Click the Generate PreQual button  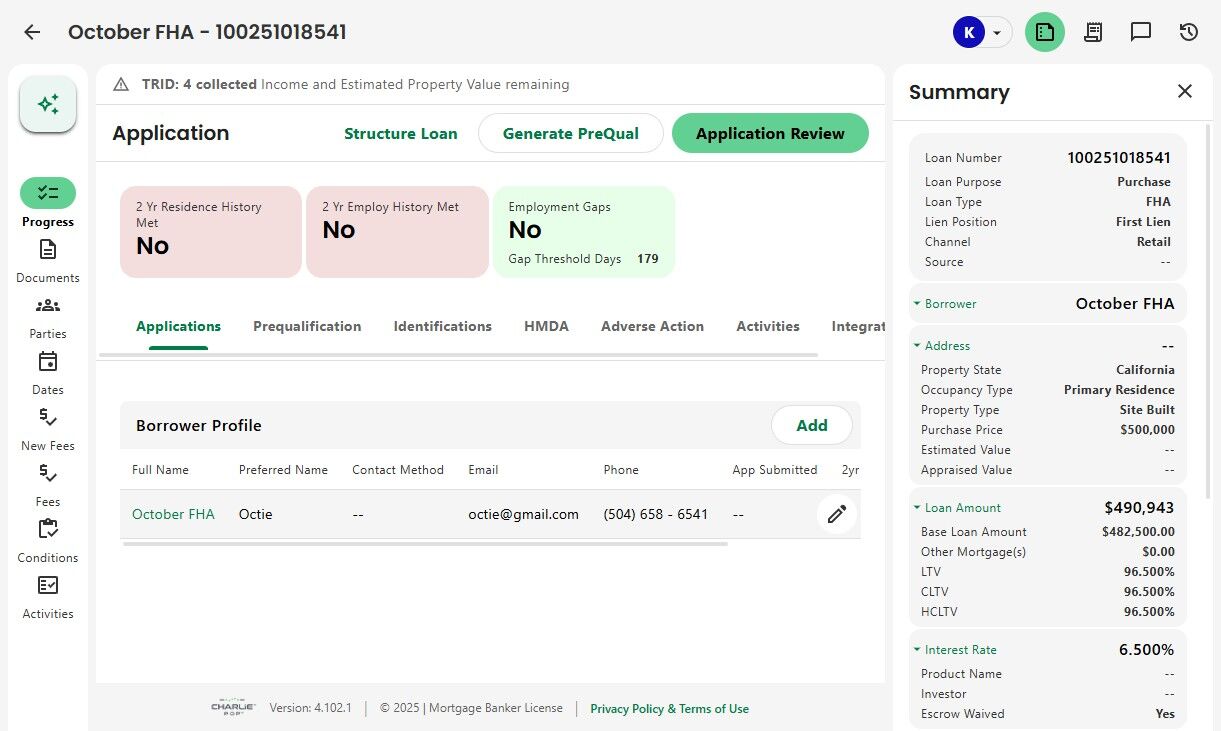(x=570, y=133)
